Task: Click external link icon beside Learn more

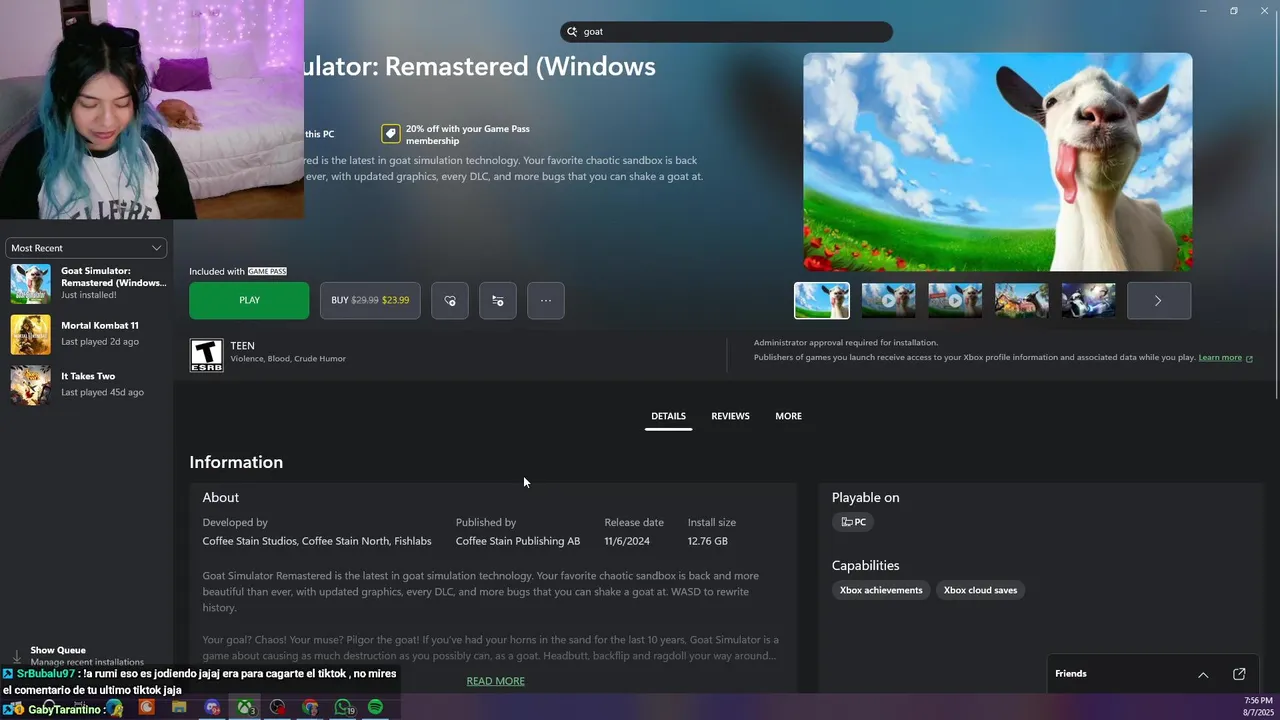Action: [1249, 358]
